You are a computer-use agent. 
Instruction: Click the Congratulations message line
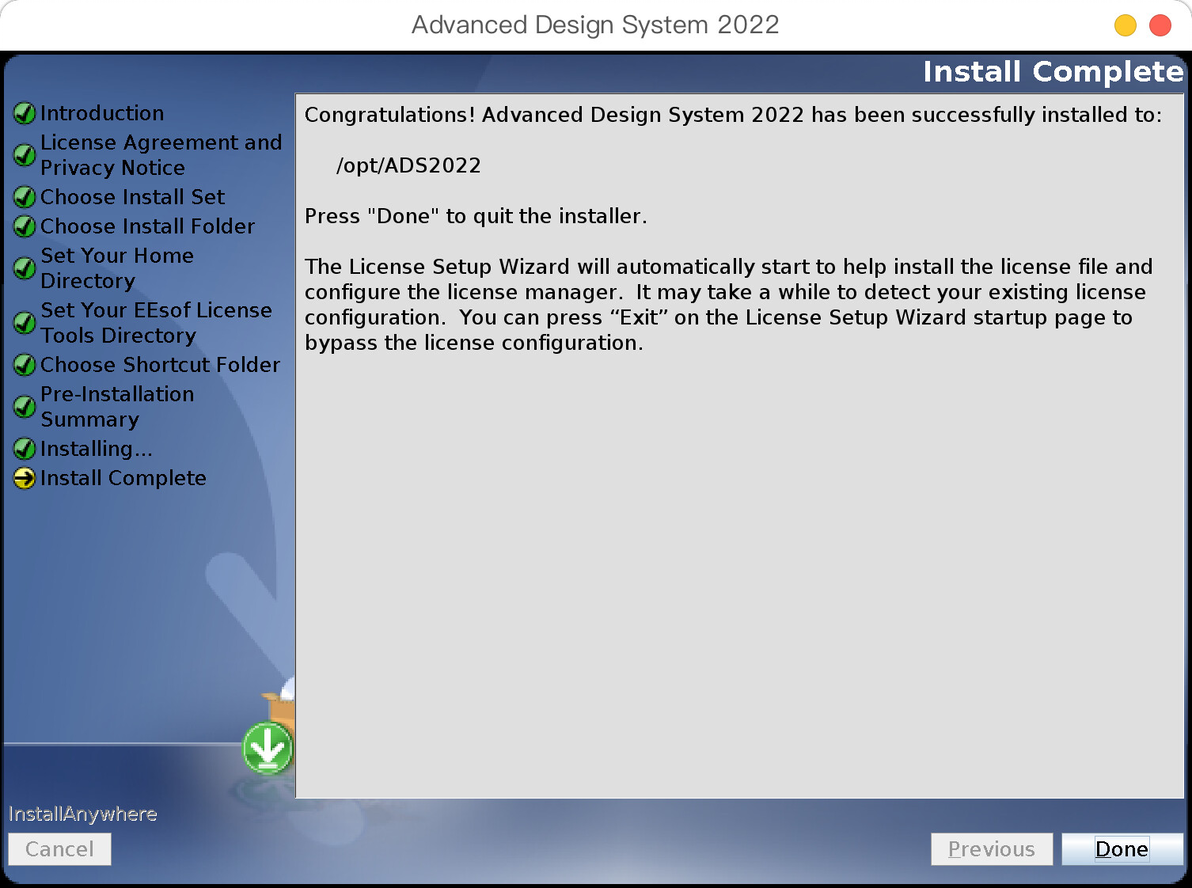[733, 115]
